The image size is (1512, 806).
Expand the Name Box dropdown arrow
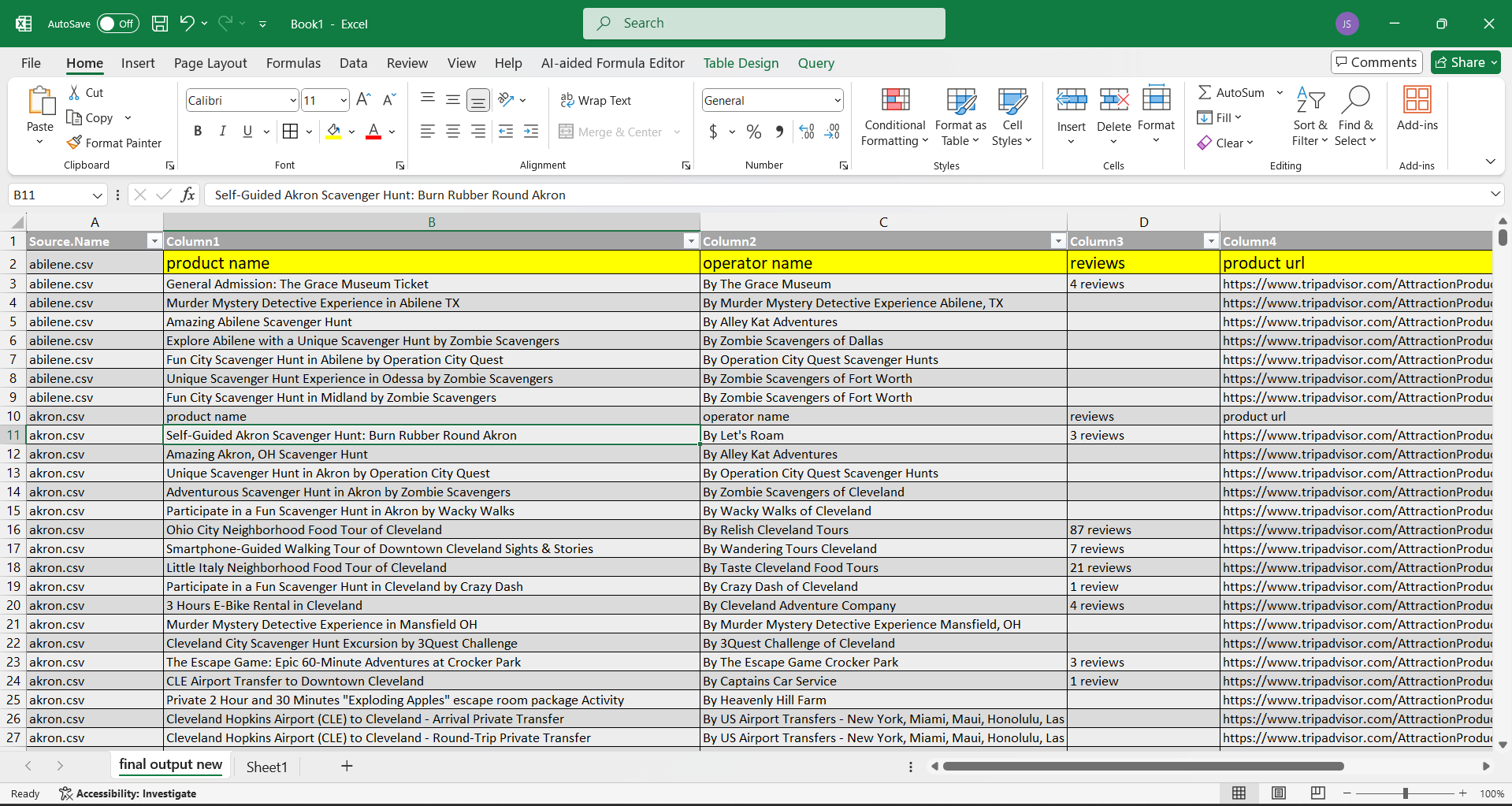[x=97, y=195]
